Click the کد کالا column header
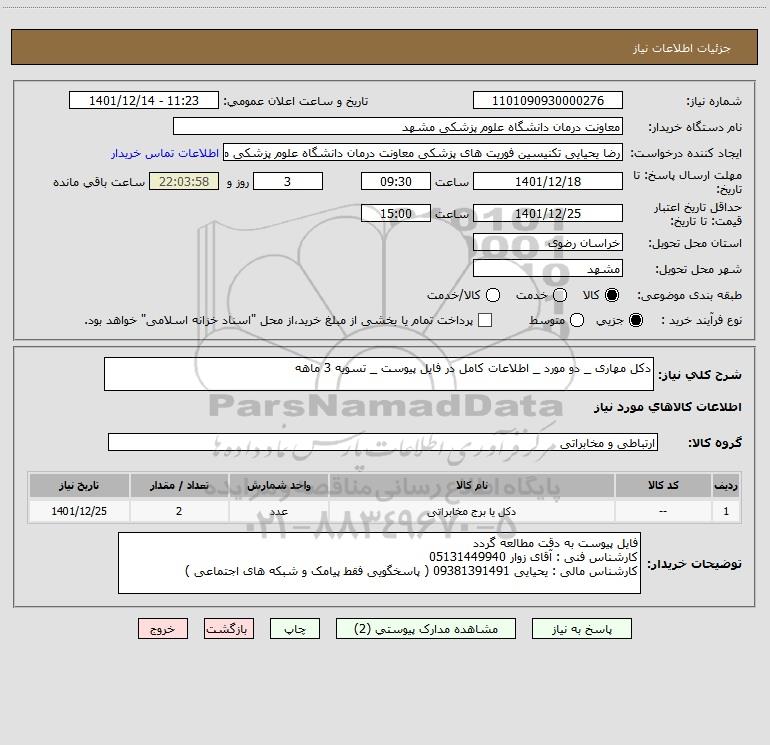The width and height of the screenshot is (770, 745). (663, 485)
